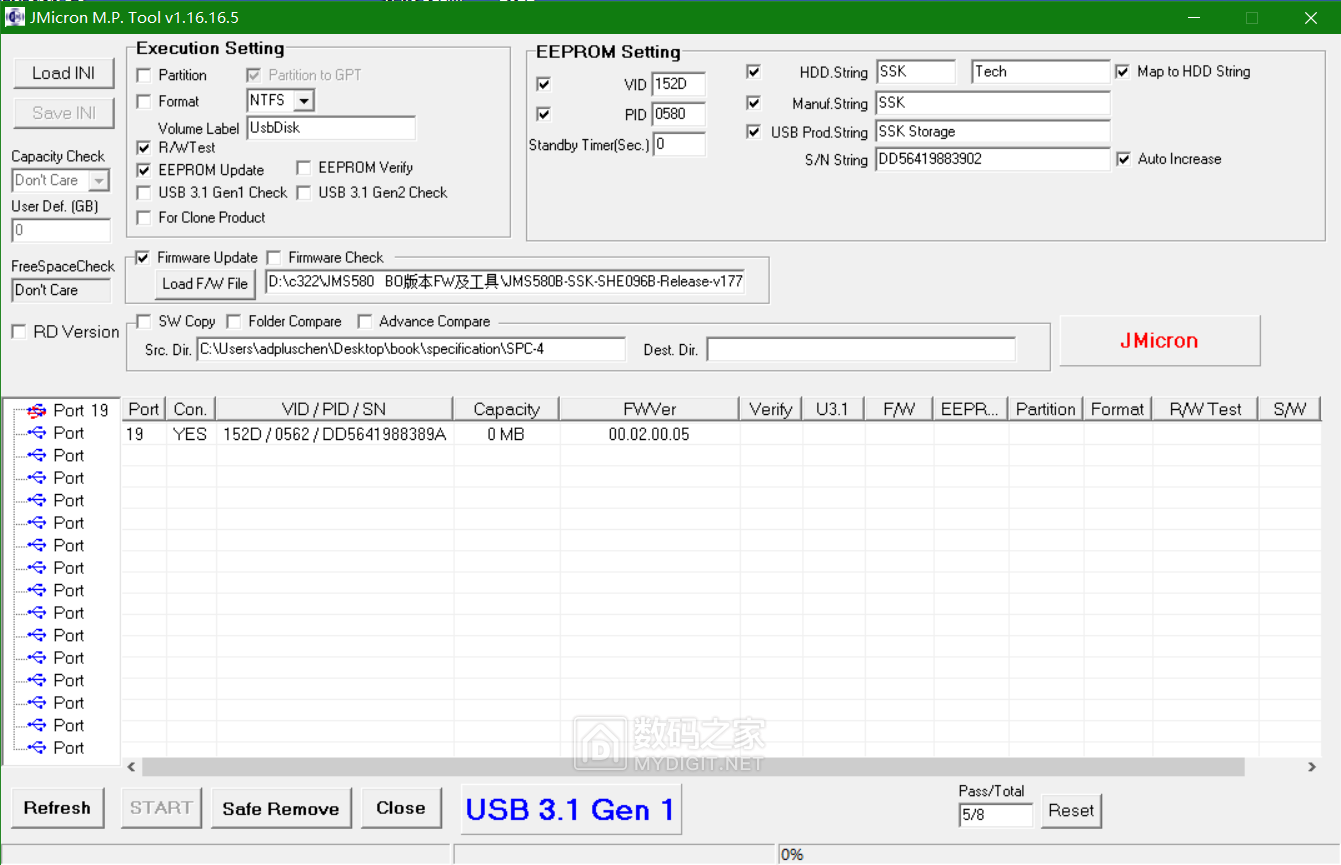
Task: Click the S/N String input field
Action: tap(991, 159)
